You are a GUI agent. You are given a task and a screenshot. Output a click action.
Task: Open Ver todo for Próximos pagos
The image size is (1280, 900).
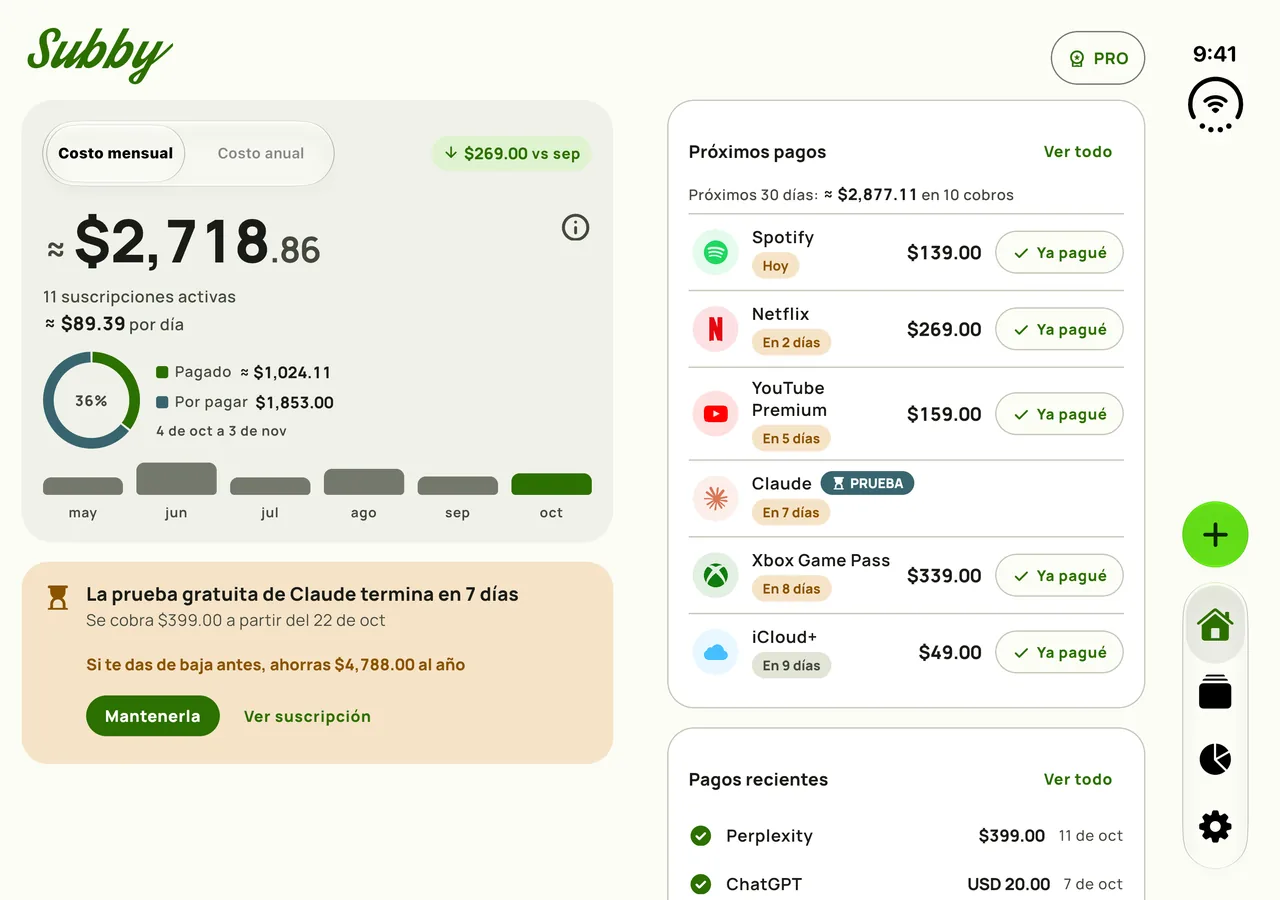pos(1078,152)
